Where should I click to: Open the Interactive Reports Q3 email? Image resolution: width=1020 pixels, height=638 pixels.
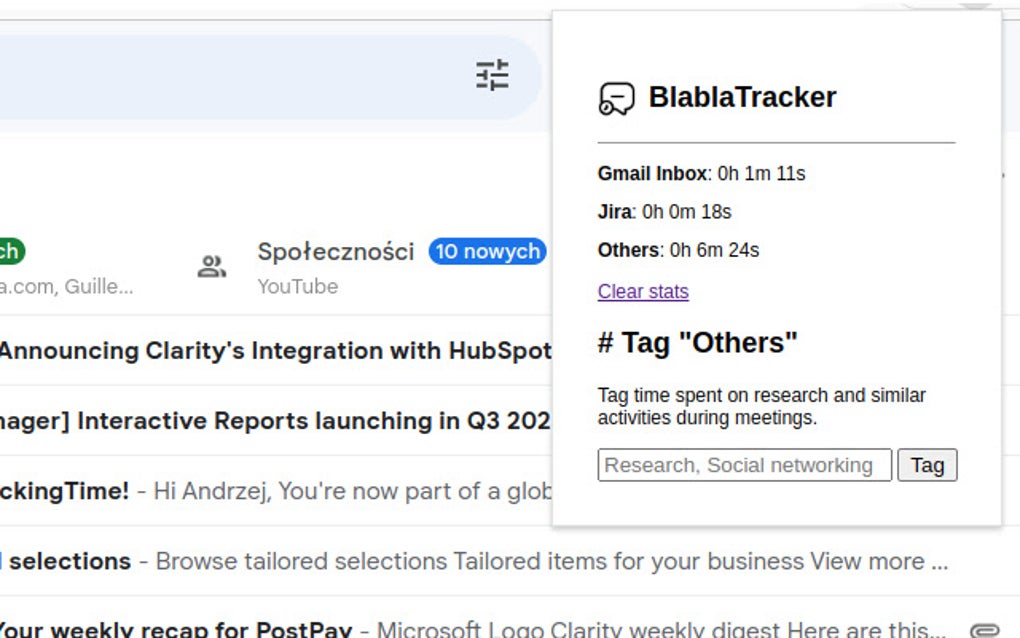point(275,421)
